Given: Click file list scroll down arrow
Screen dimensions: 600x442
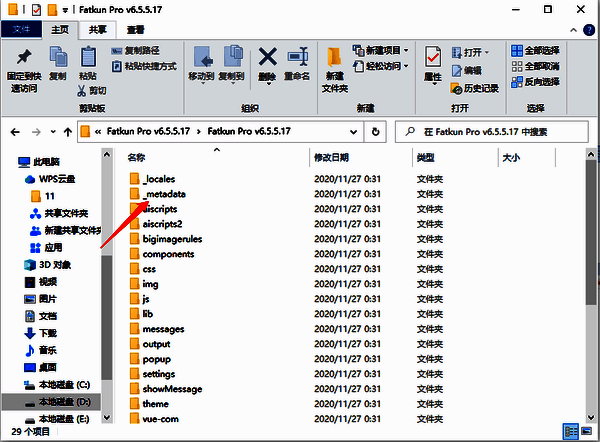Looking at the screenshot, I should (x=591, y=418).
